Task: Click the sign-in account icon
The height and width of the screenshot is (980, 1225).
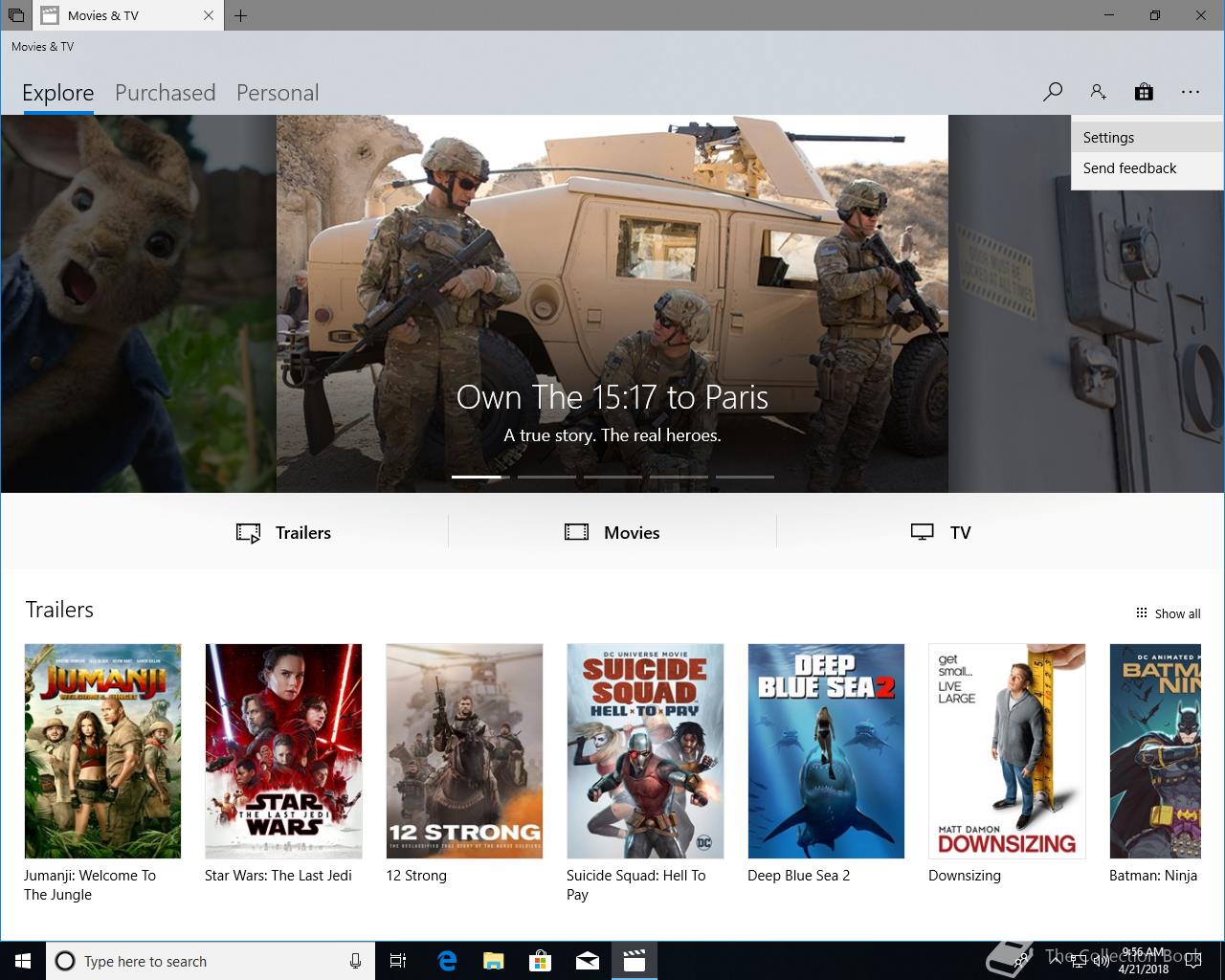Action: 1098,92
